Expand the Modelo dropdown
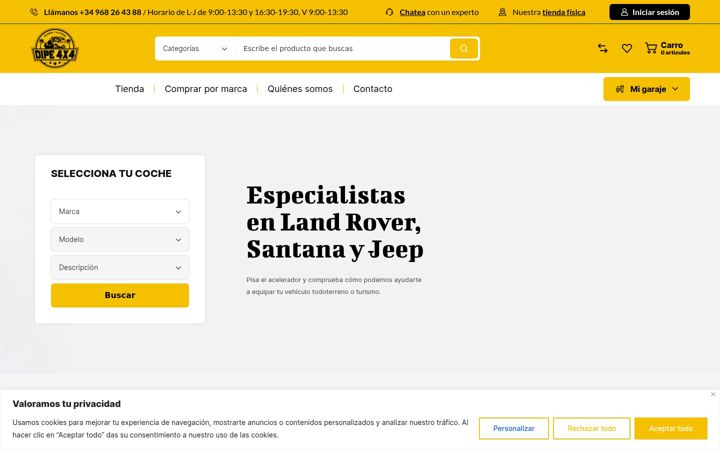Viewport: 720px width, 450px height. click(120, 240)
